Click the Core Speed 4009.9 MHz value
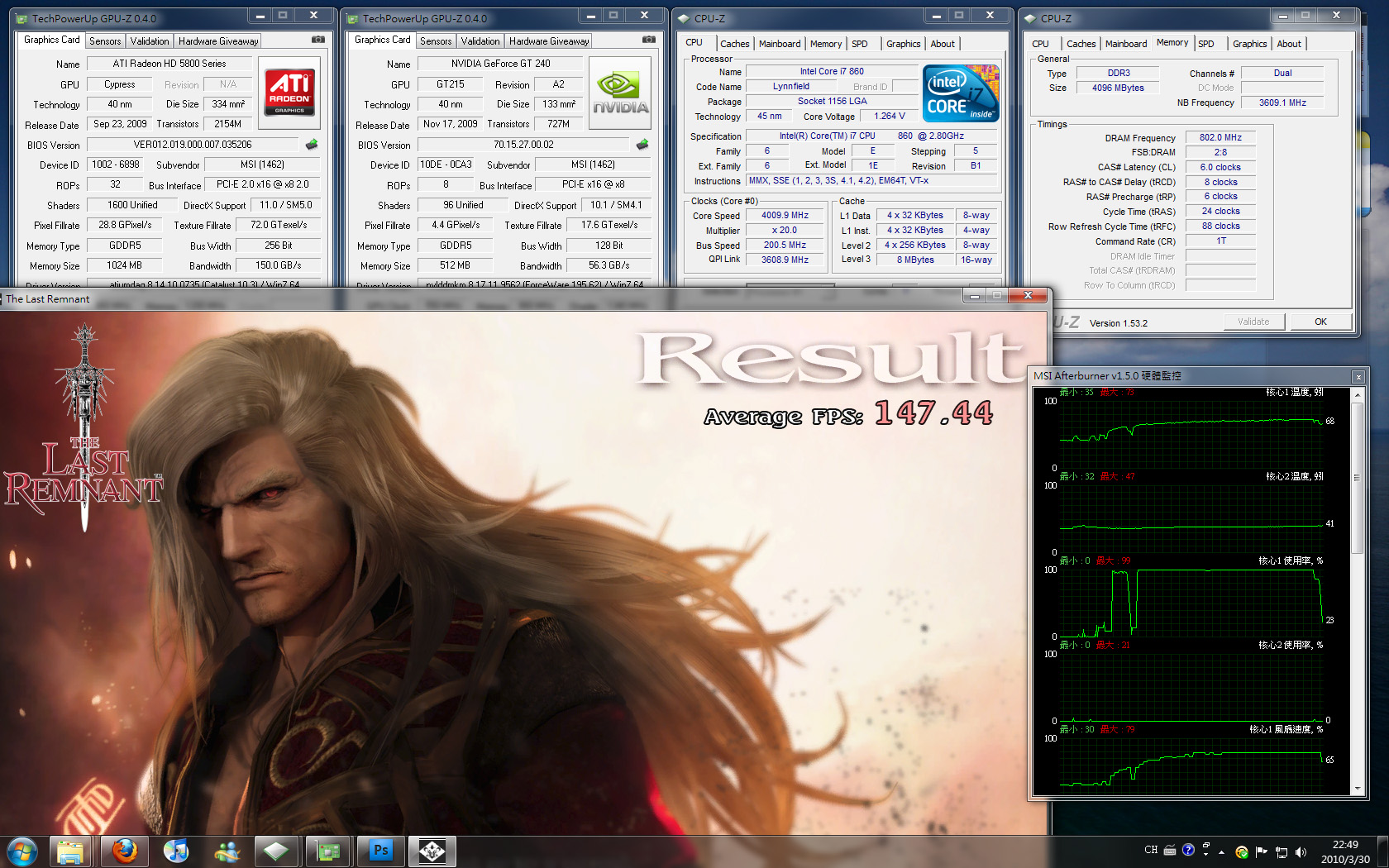Viewport: 1389px width, 868px height. pos(785,215)
